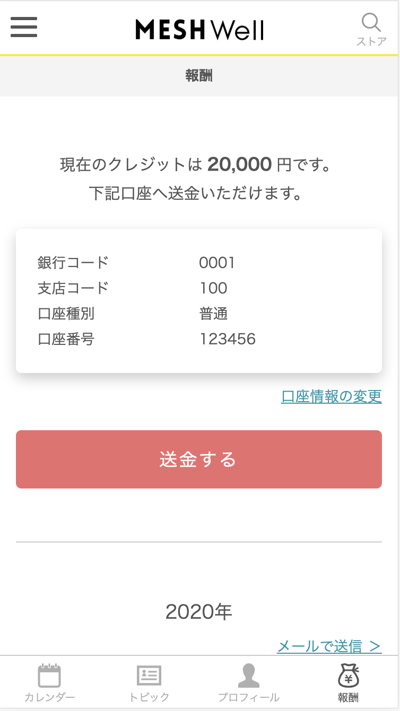This screenshot has width=400, height=711.
Task: Select the 2020年 year heading
Action: pos(199,612)
